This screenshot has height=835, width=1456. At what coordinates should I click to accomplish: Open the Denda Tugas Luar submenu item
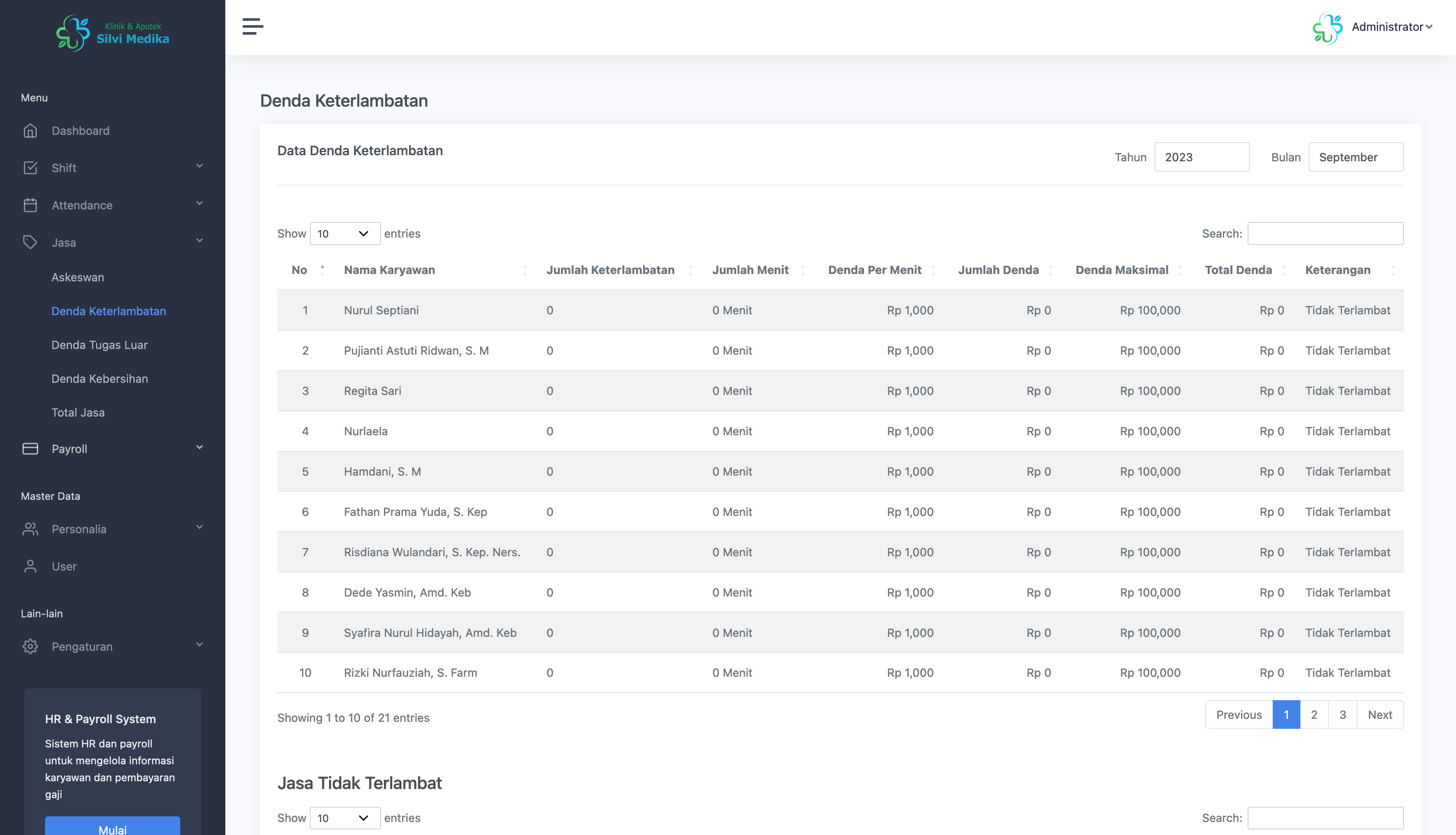pyautogui.click(x=100, y=345)
